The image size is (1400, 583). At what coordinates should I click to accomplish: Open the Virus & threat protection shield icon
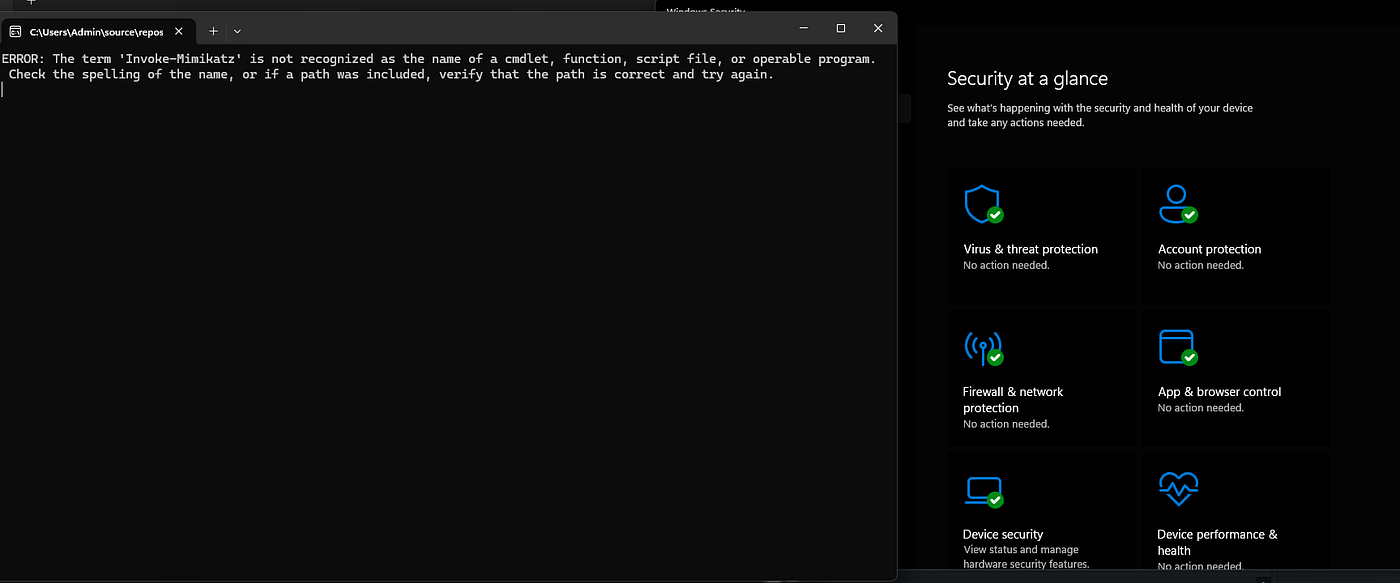pyautogui.click(x=982, y=204)
